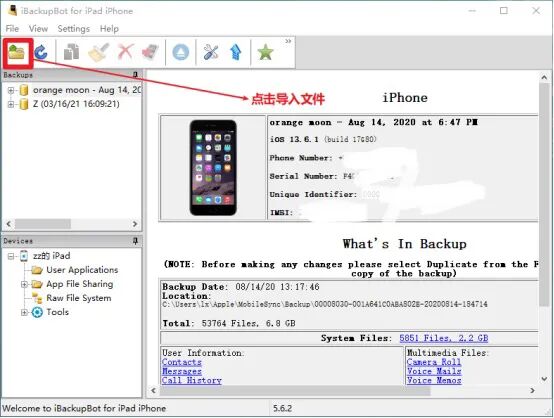Click the iPhone device thumbnail image
Viewport: 554px width, 418px height.
[213, 167]
